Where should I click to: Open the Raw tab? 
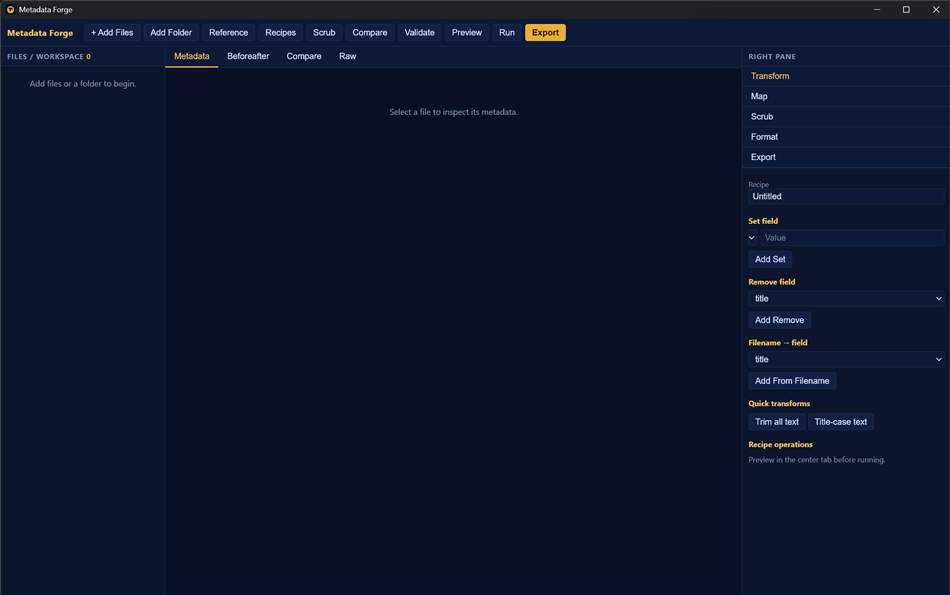pyautogui.click(x=348, y=56)
